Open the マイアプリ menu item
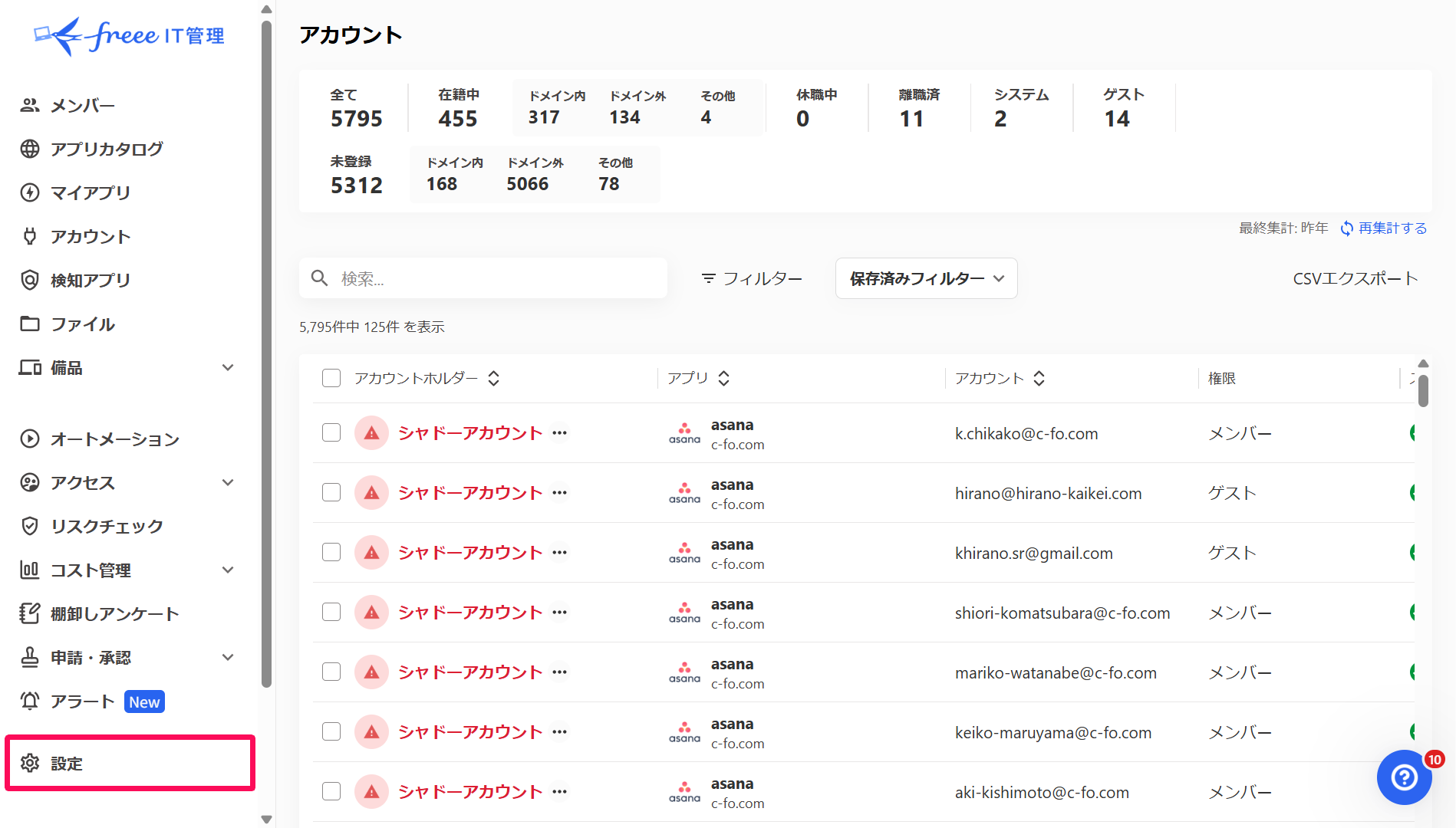 click(x=91, y=192)
